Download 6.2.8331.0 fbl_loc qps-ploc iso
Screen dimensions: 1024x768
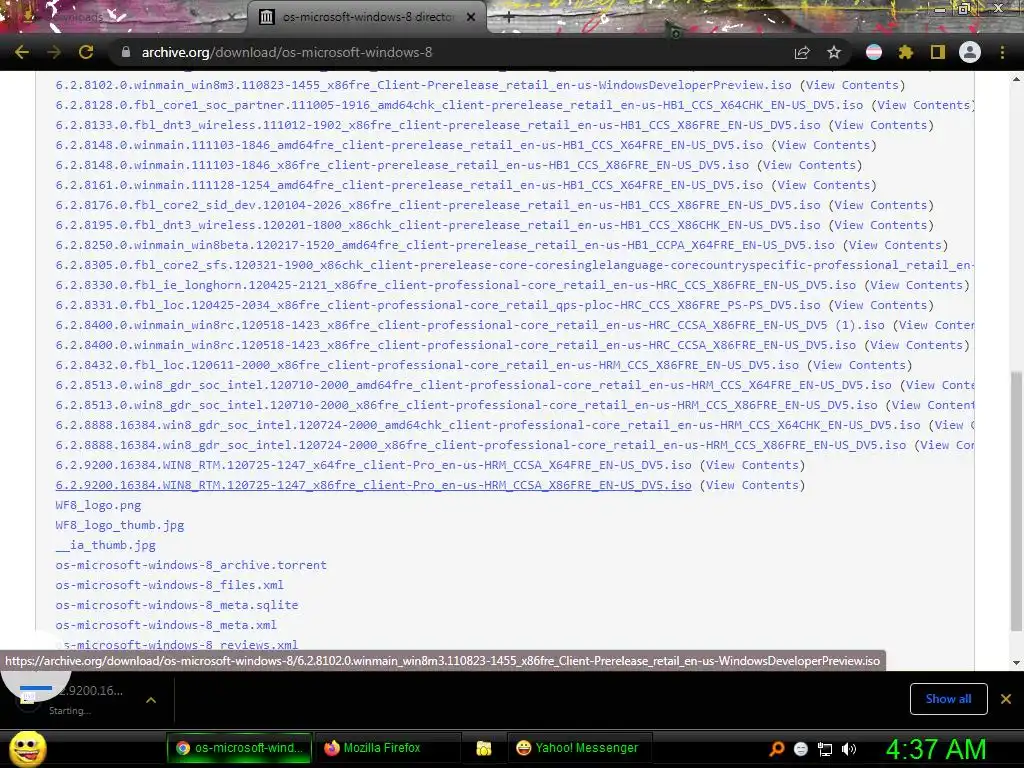pyautogui.click(x=438, y=305)
